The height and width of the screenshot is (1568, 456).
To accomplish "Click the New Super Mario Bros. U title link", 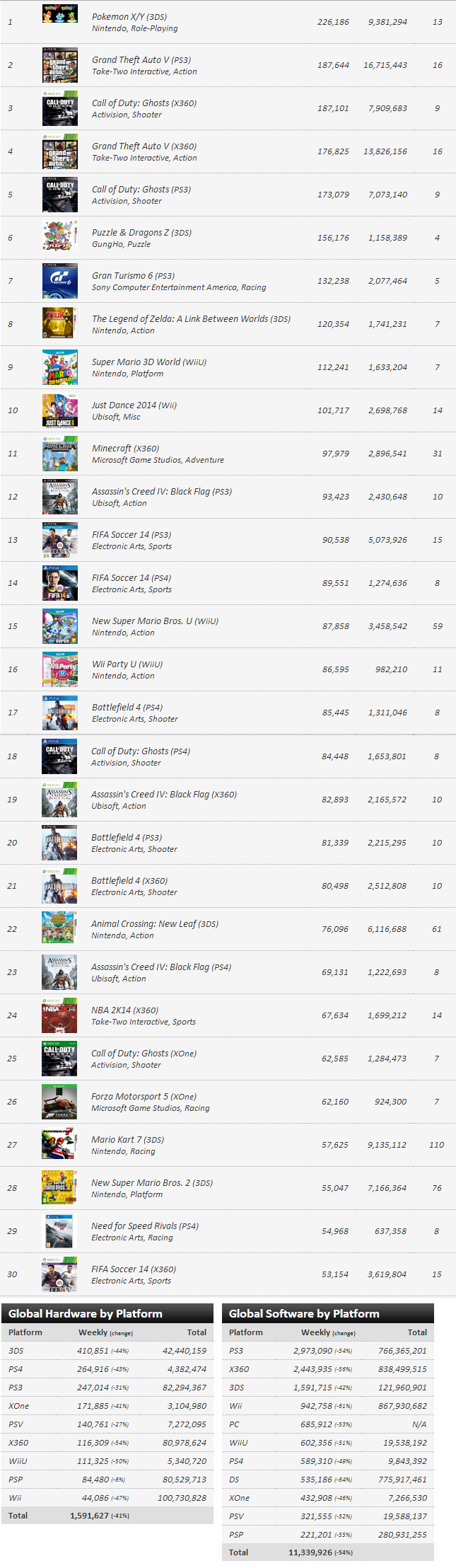I will [155, 621].
